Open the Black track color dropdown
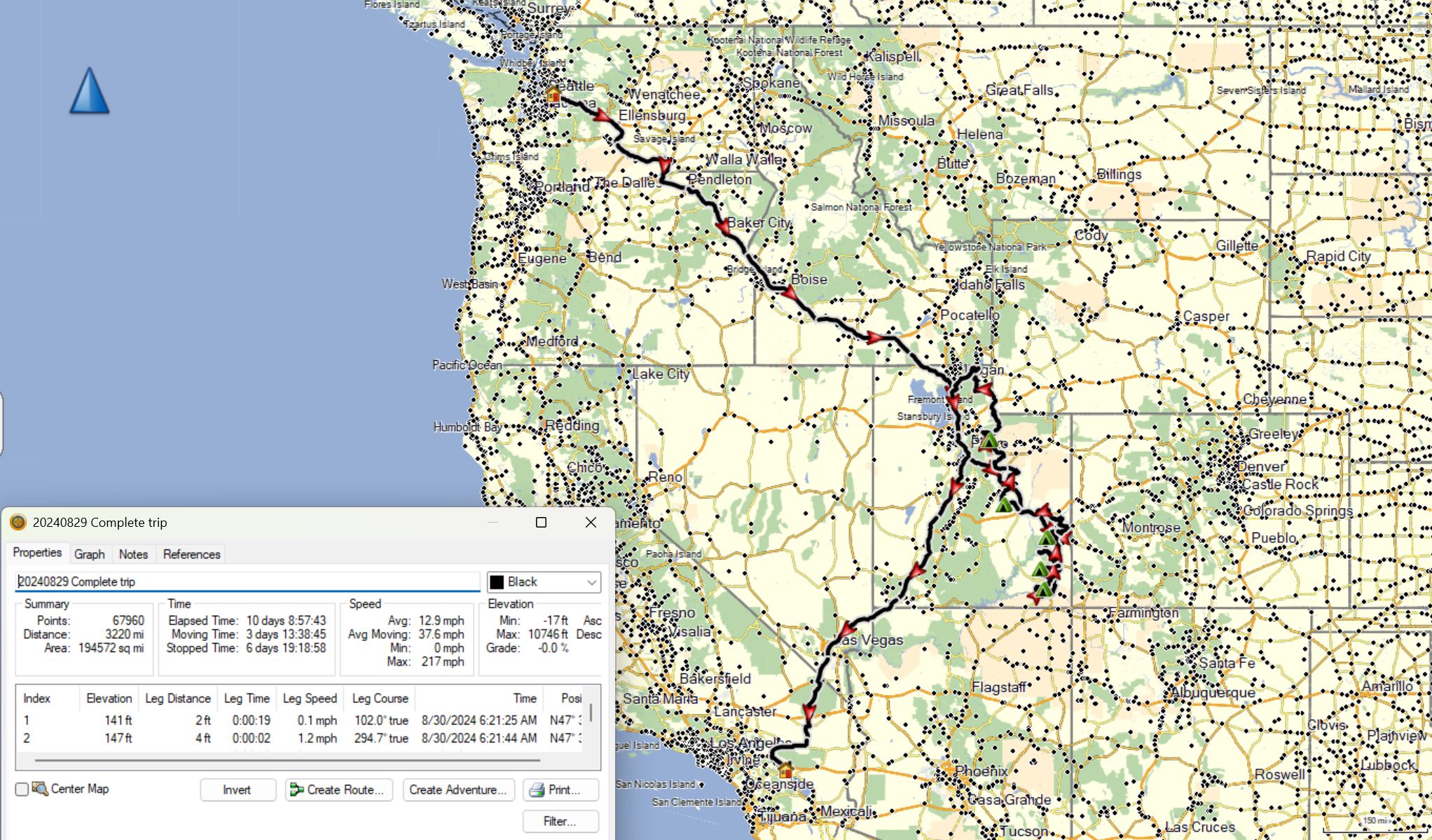 pos(591,582)
